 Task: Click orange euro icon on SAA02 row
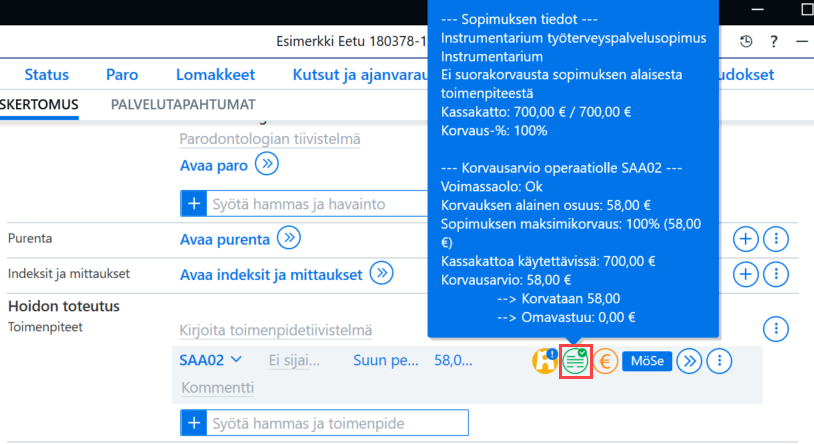click(605, 361)
